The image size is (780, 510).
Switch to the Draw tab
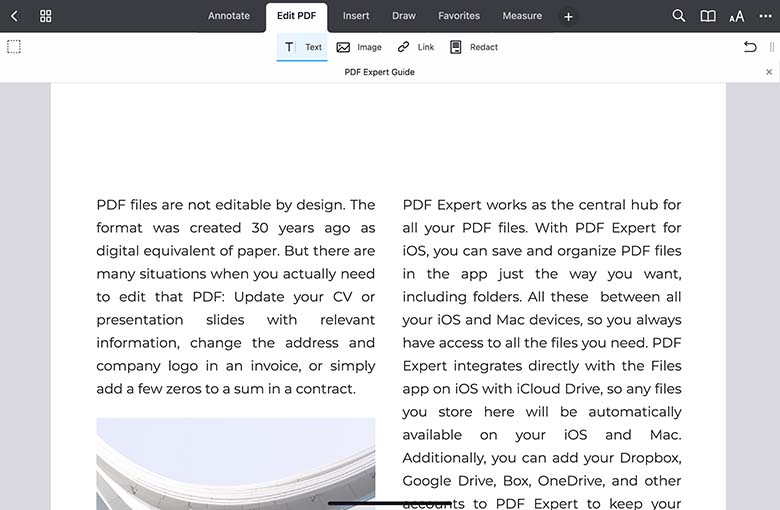403,16
